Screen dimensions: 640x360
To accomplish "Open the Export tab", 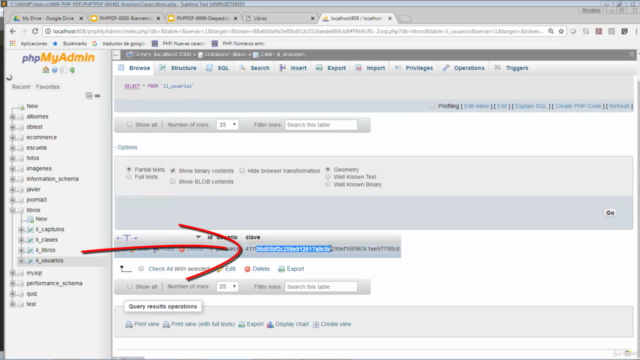I will [331, 68].
